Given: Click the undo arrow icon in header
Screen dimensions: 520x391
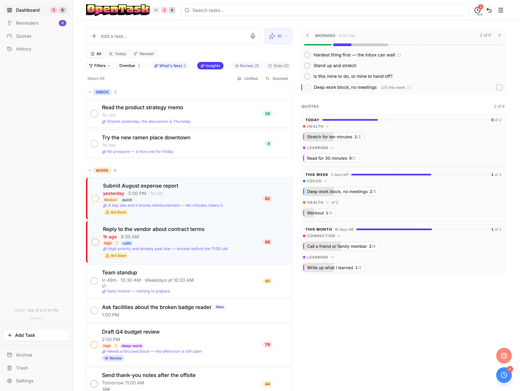Looking at the screenshot, I should (x=489, y=10).
